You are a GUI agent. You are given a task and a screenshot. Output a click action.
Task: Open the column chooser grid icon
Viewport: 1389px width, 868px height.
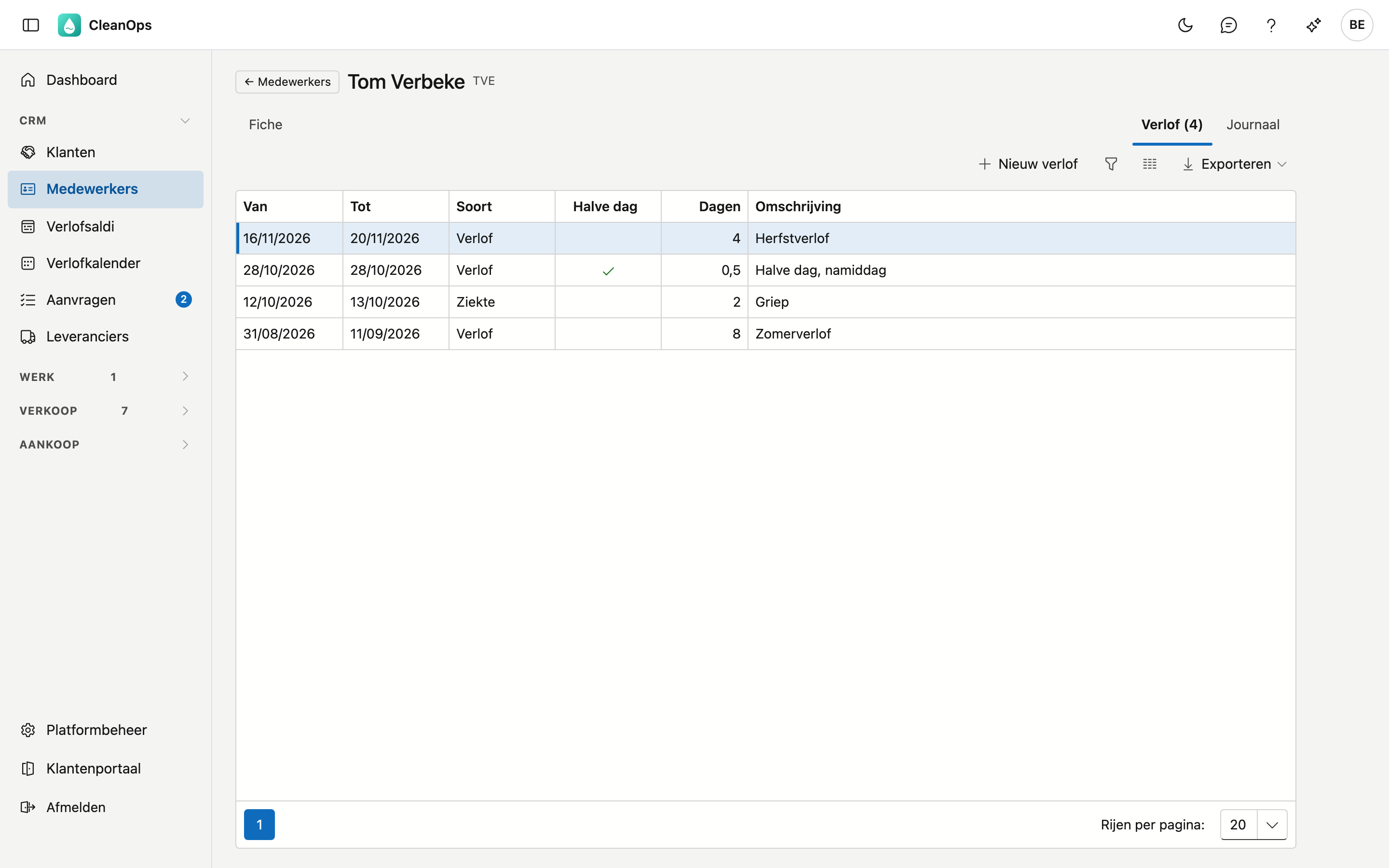[1149, 164]
